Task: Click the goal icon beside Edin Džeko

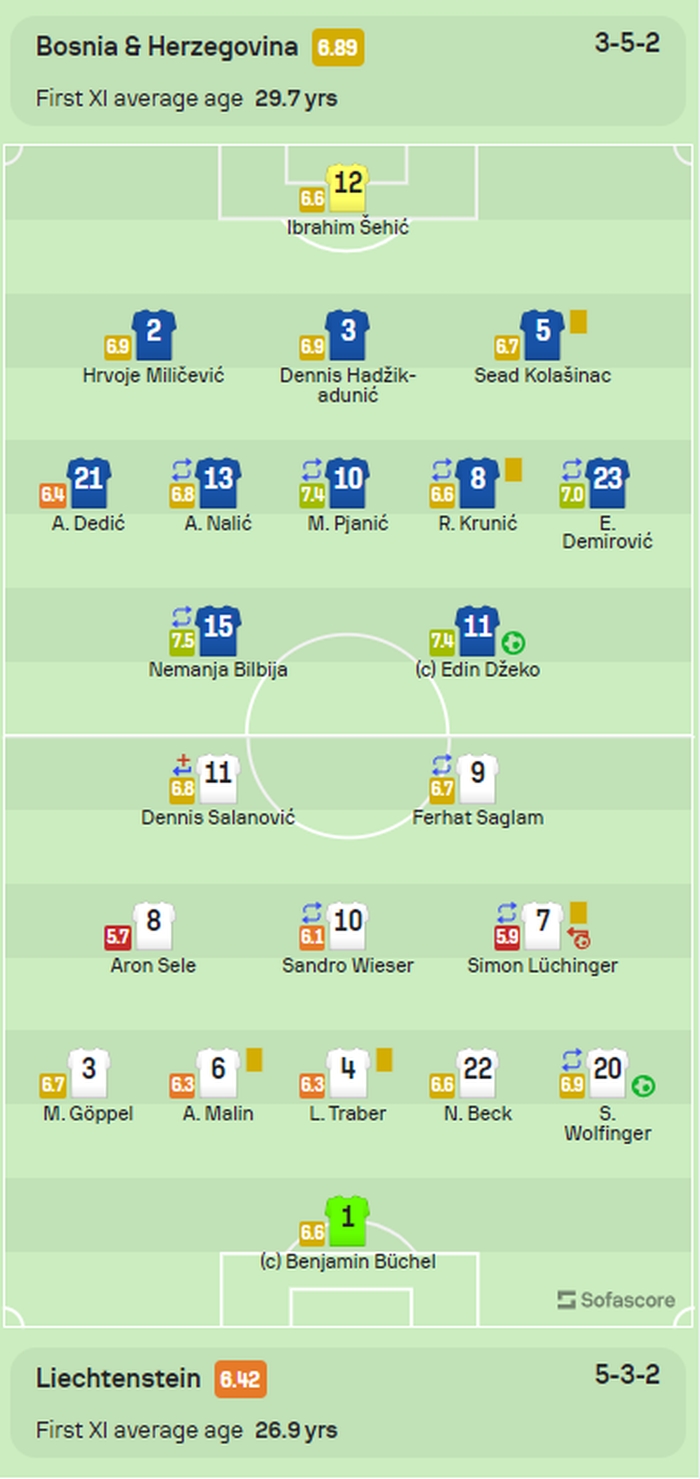Action: (514, 643)
